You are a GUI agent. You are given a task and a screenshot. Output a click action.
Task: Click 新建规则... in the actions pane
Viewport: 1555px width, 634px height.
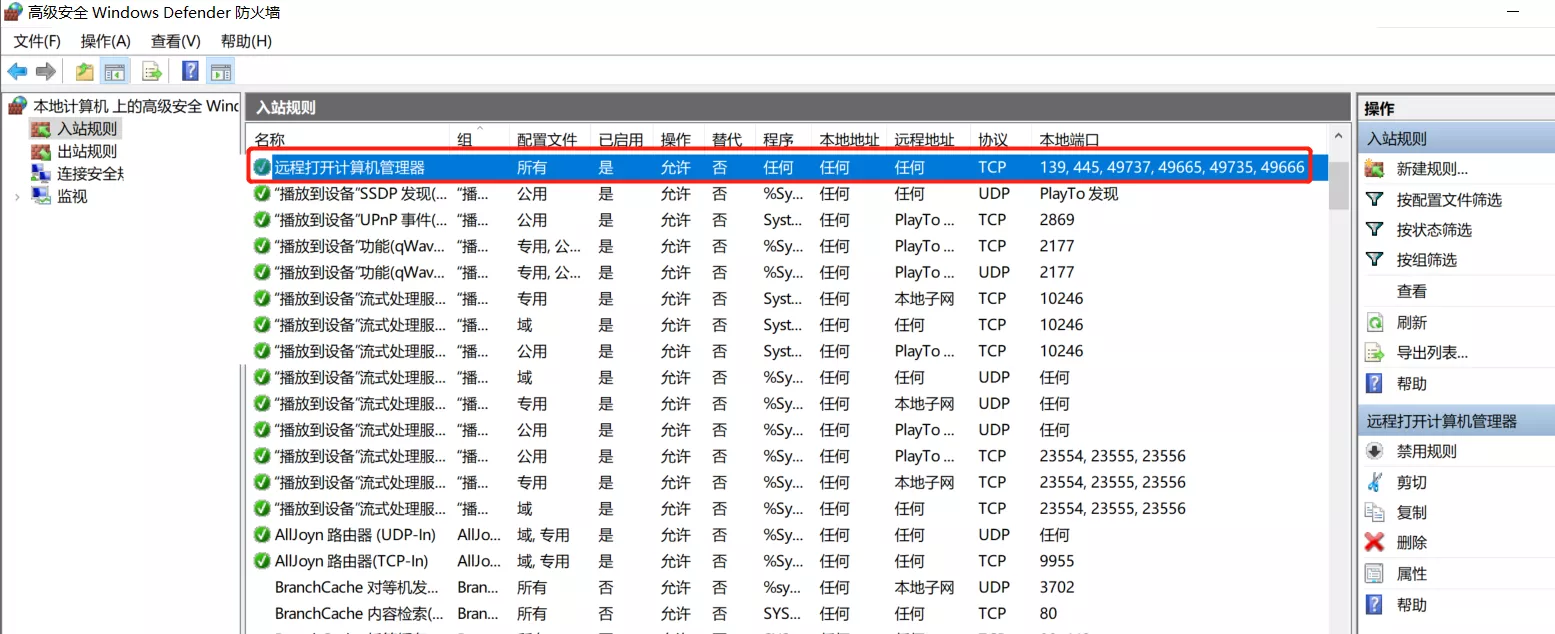(1432, 169)
